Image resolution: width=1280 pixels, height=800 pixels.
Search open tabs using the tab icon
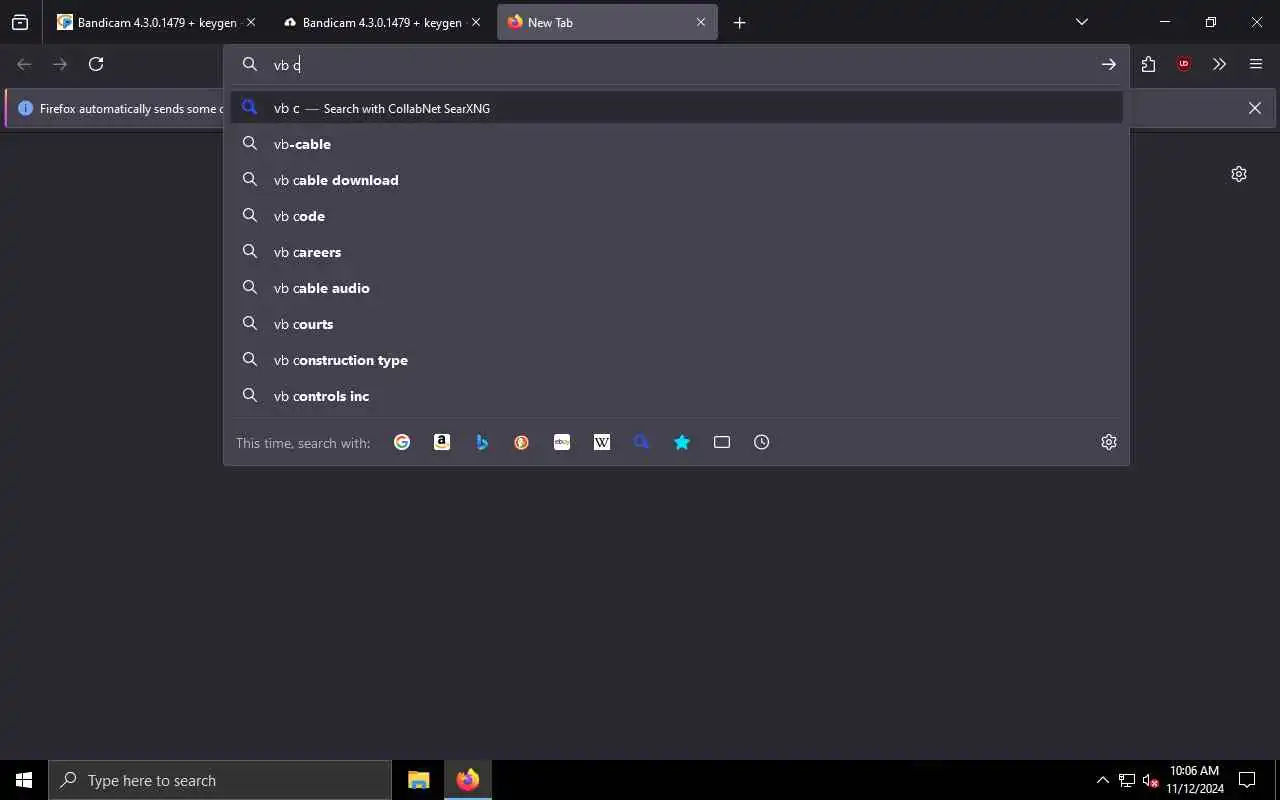tap(722, 442)
